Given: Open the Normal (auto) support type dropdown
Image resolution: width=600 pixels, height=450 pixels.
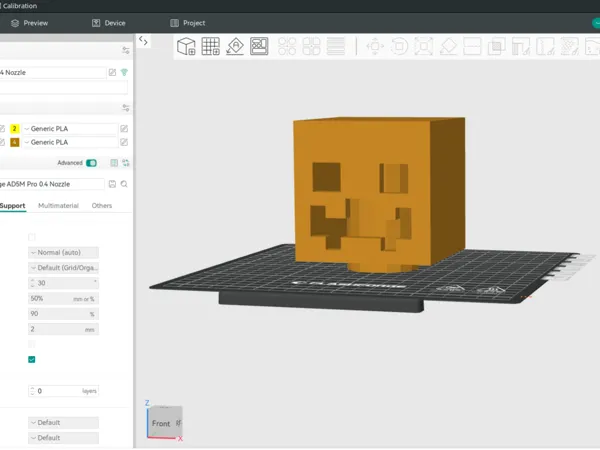Looking at the screenshot, I should tap(64, 253).
